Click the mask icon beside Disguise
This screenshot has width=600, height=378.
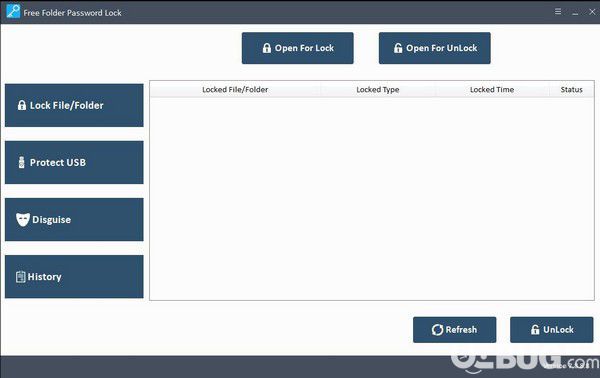23,220
